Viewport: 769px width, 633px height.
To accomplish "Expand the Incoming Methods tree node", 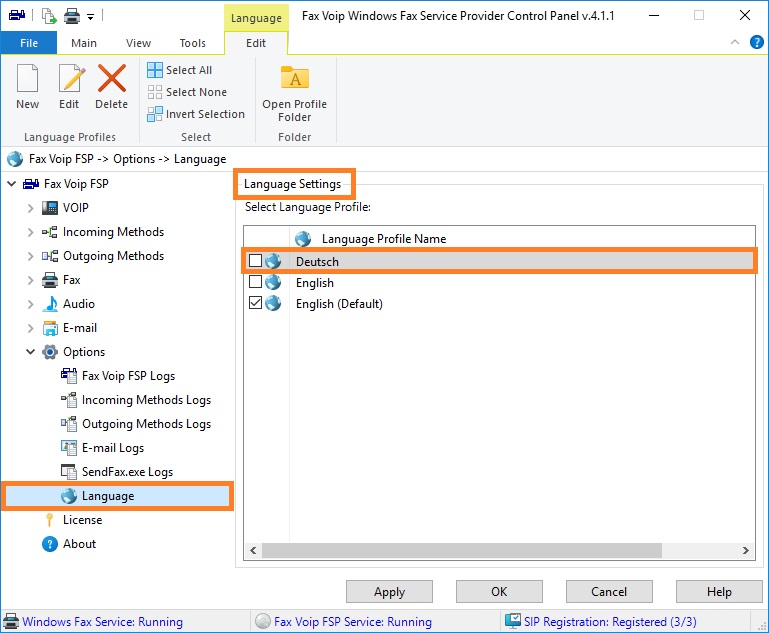I will point(30,232).
